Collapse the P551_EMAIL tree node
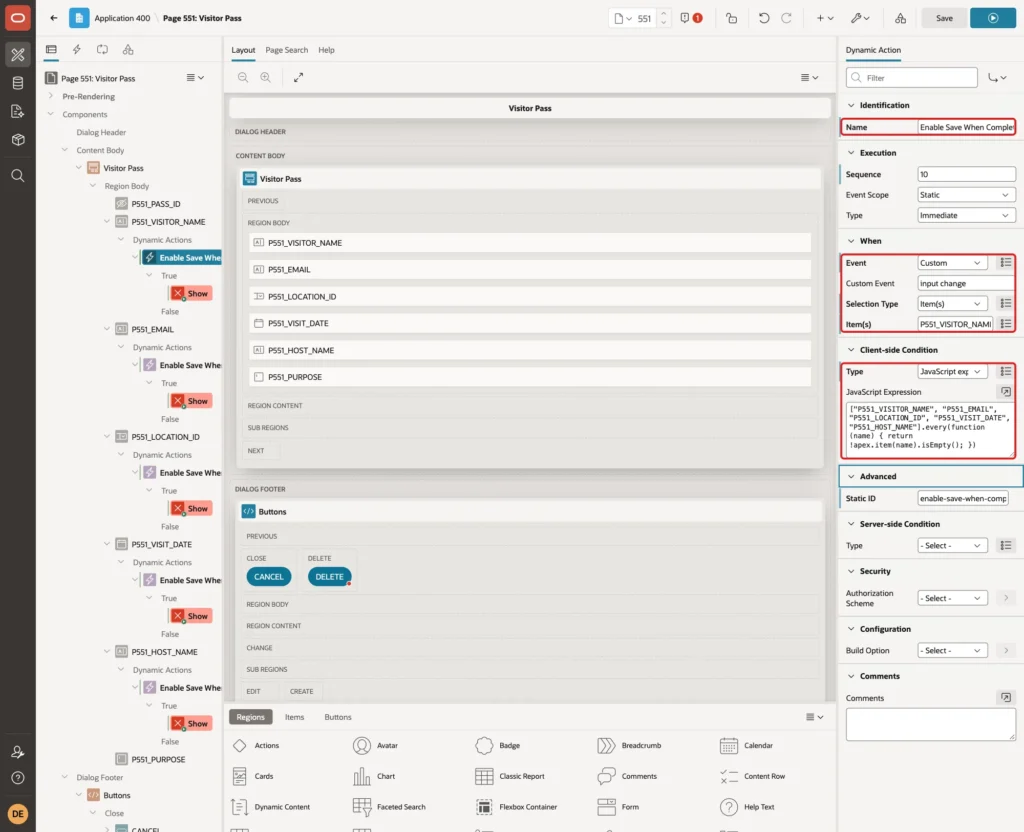This screenshot has height=832, width=1024. tap(107, 329)
